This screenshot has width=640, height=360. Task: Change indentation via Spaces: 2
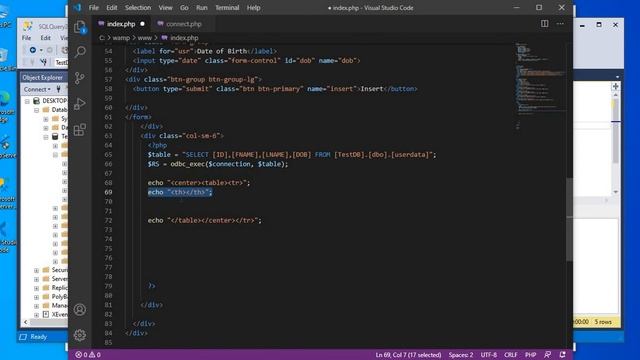coord(461,355)
